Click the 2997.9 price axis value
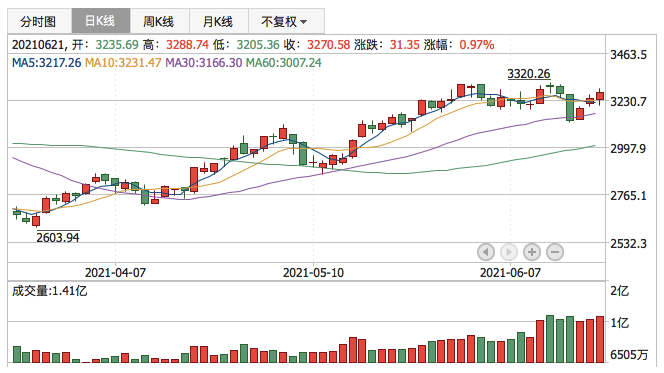Image resolution: width=664 pixels, height=373 pixels. point(628,149)
